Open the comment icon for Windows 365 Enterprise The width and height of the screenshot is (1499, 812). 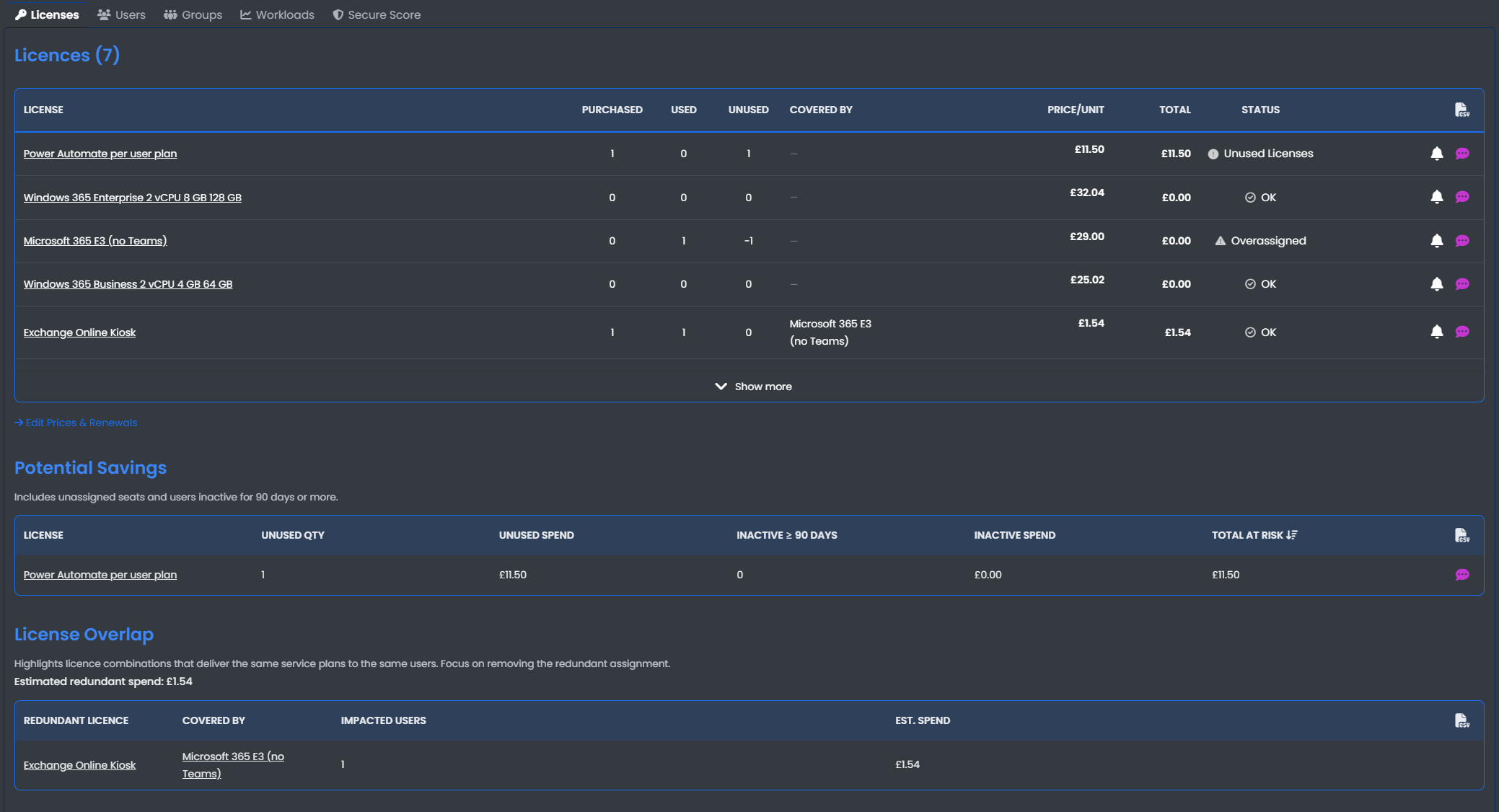(1462, 197)
